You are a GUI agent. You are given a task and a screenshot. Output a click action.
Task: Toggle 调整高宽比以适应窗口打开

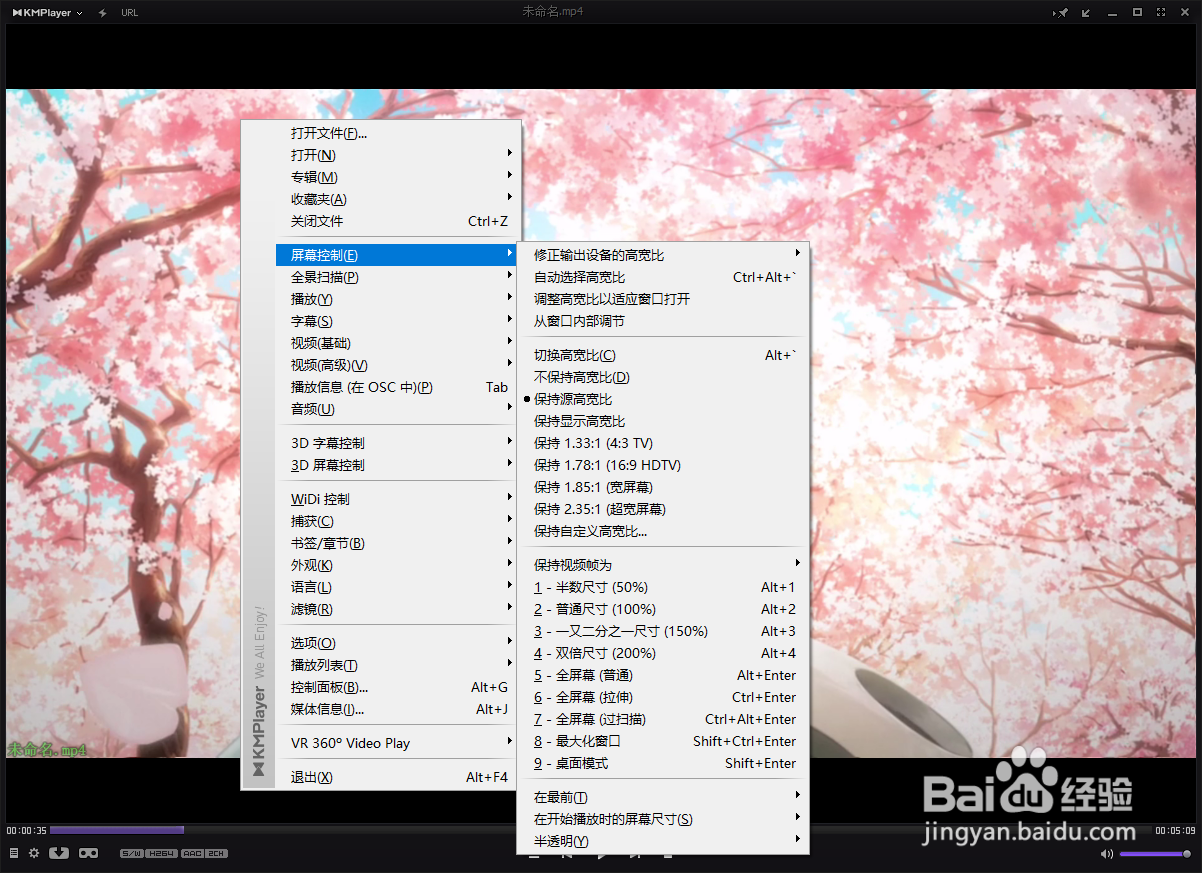click(x=663, y=299)
